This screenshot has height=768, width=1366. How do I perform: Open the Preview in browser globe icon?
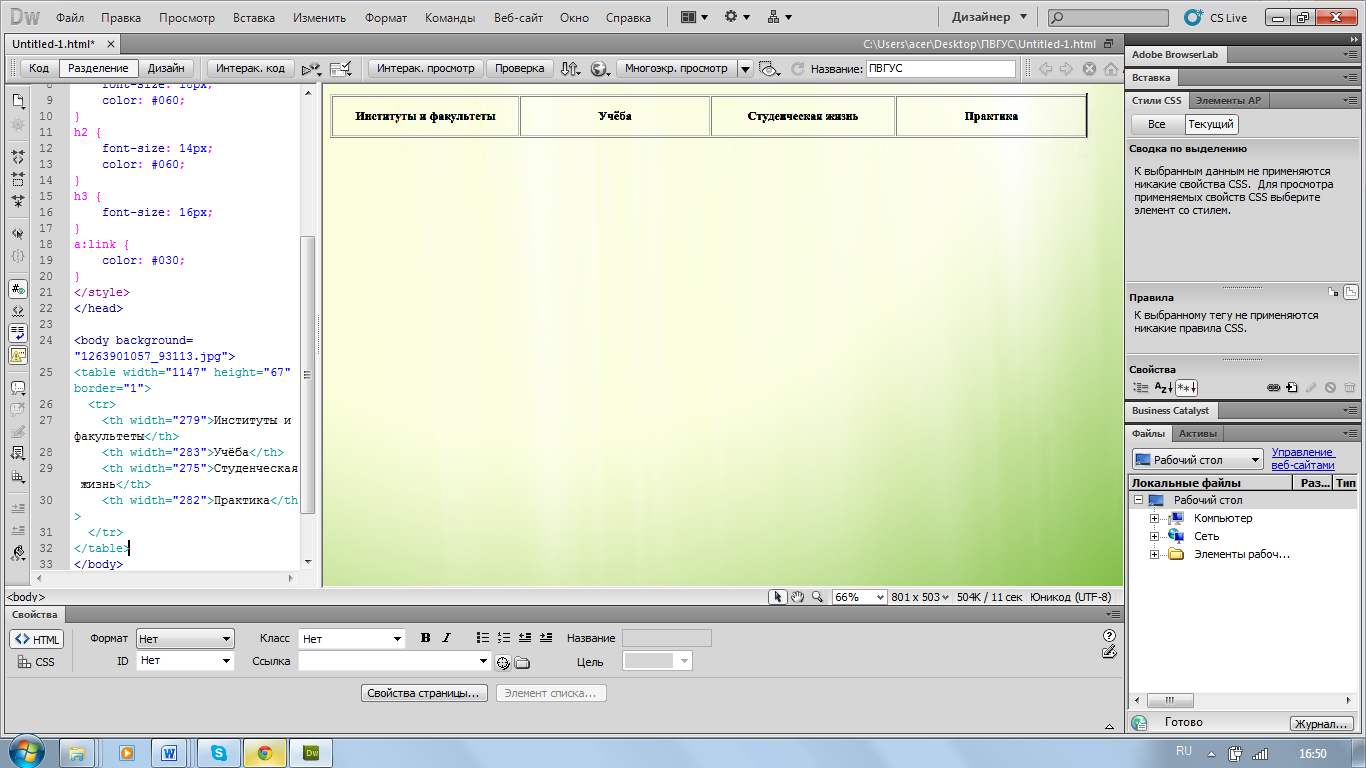pyautogui.click(x=600, y=68)
